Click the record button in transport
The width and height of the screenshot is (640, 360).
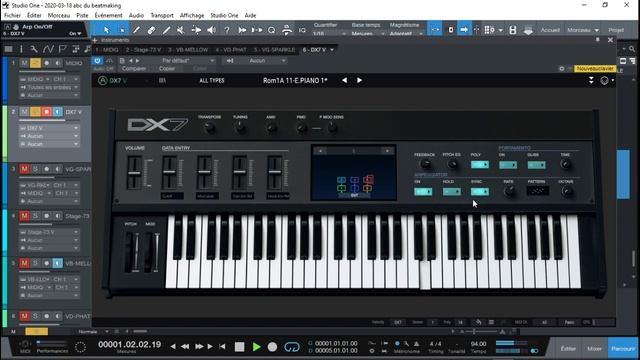(272, 347)
